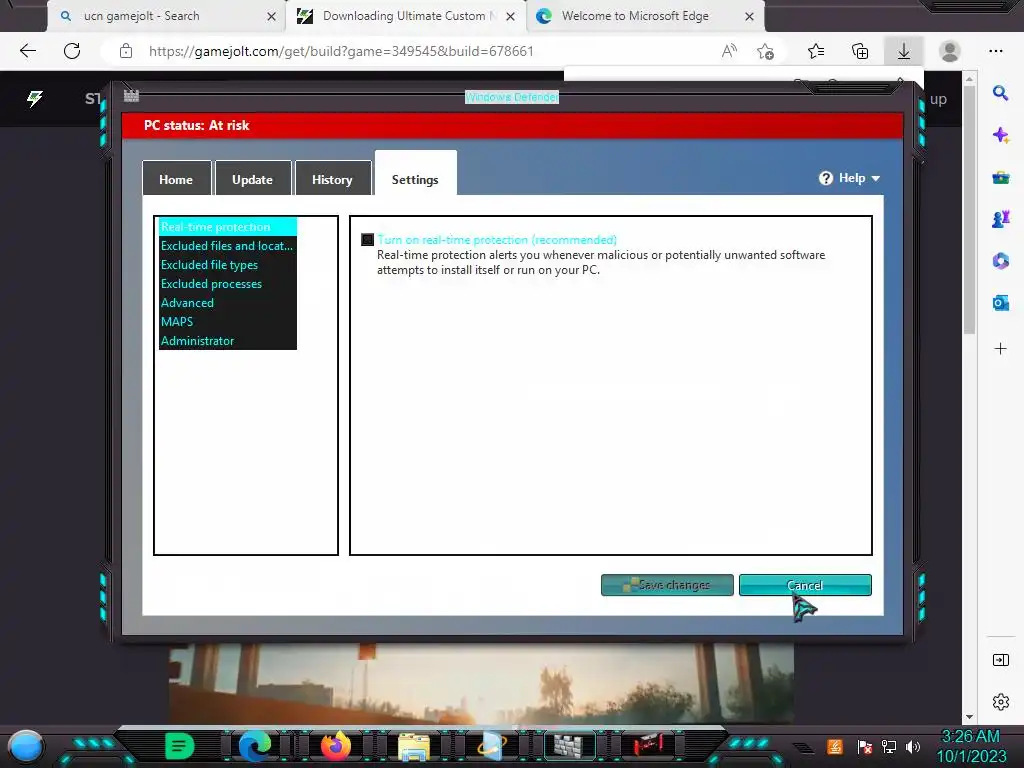Viewport: 1024px width, 768px height.
Task: Select Windows Defender taskbar button
Action: pos(568,746)
